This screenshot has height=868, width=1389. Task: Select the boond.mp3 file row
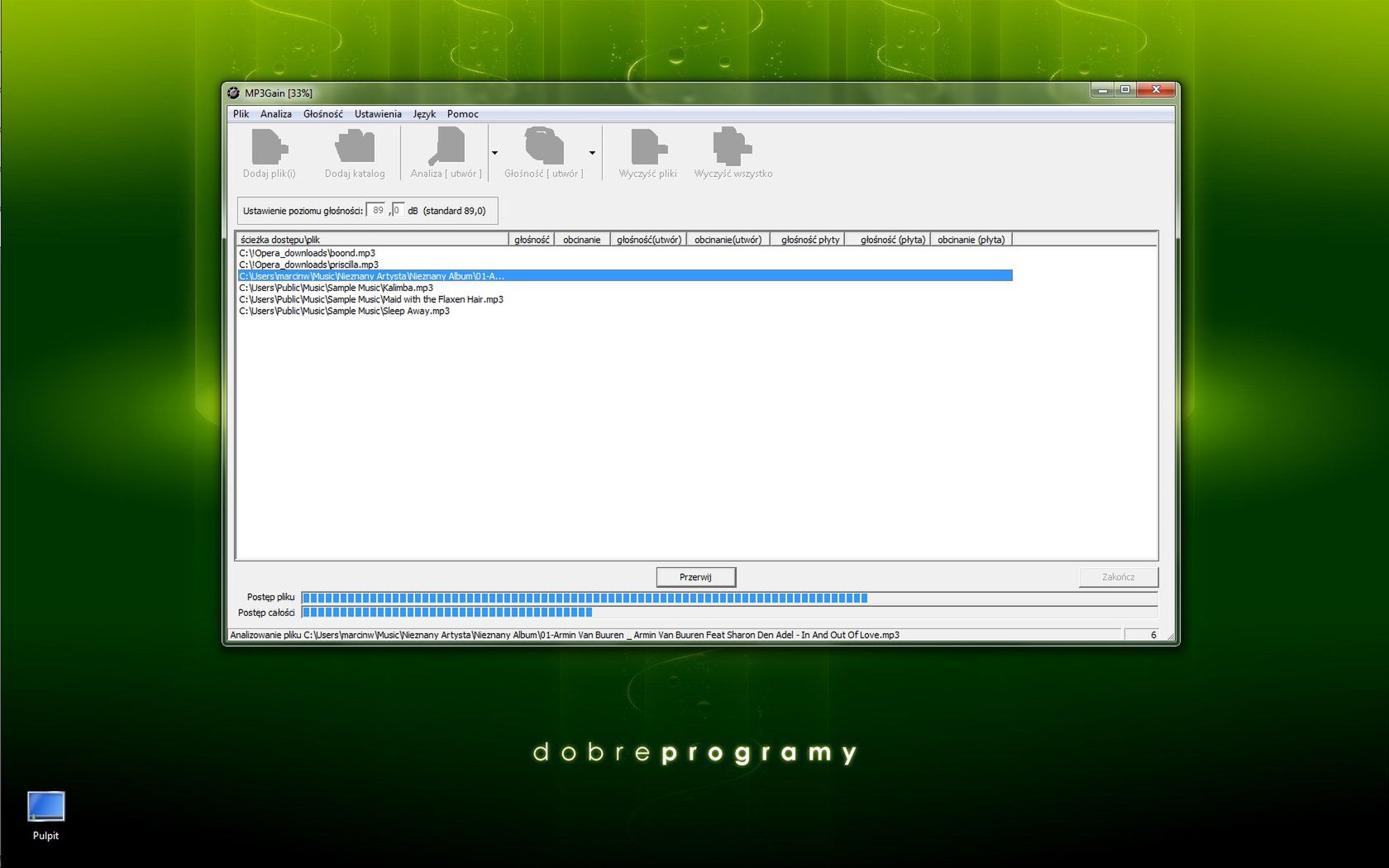(x=625, y=253)
